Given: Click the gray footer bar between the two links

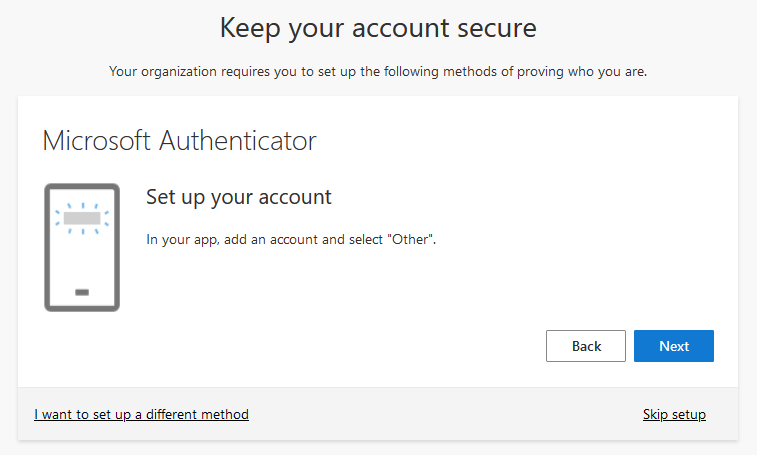Looking at the screenshot, I should click(x=445, y=414).
